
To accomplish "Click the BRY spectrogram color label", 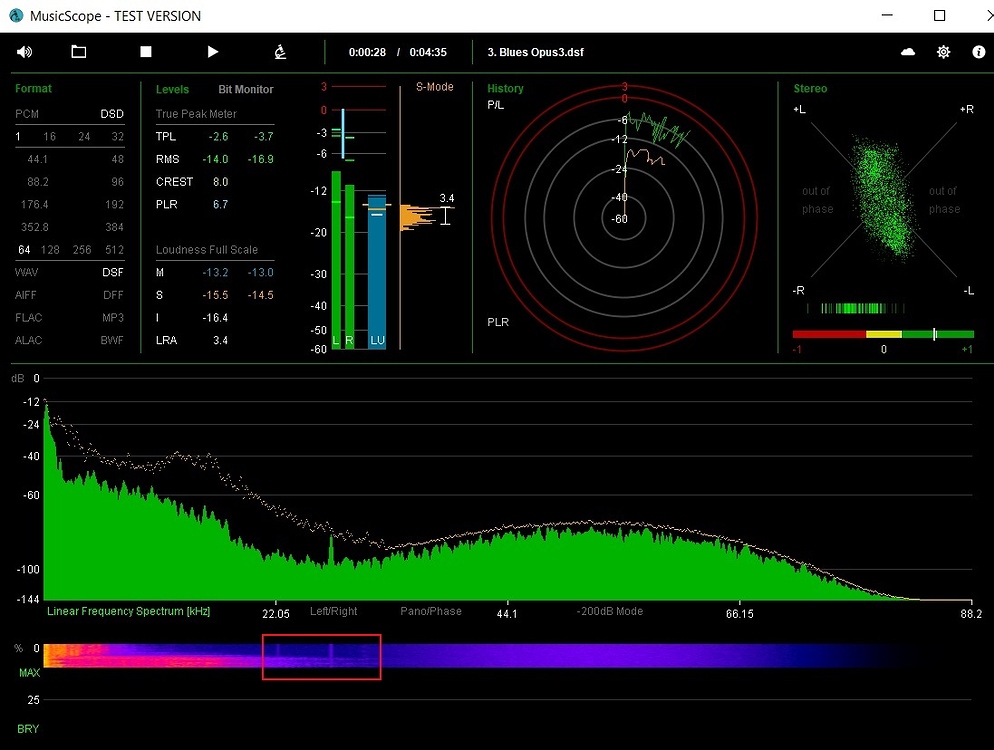I will click(28, 729).
